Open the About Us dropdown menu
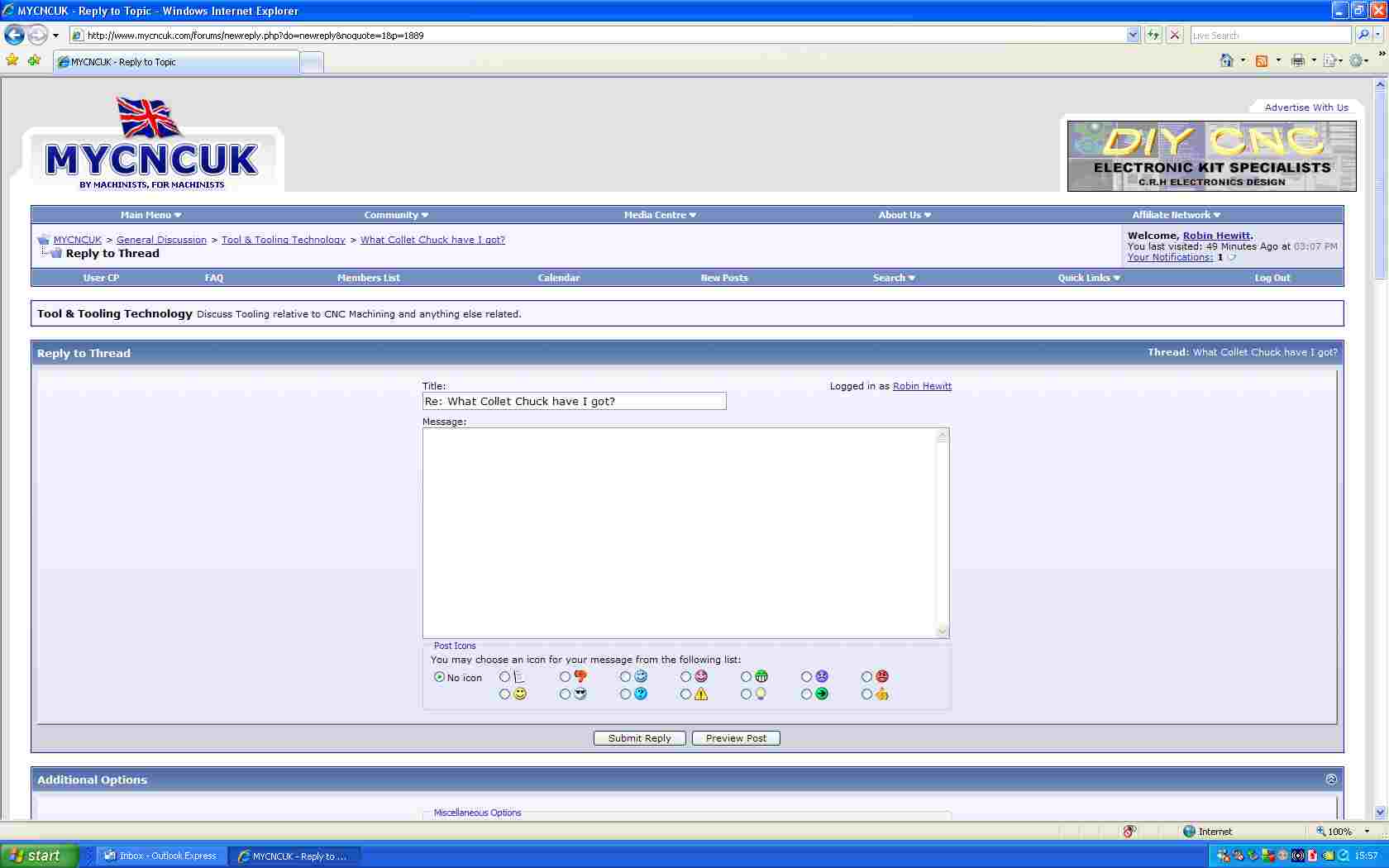Image resolution: width=1389 pixels, height=868 pixels. (905, 215)
